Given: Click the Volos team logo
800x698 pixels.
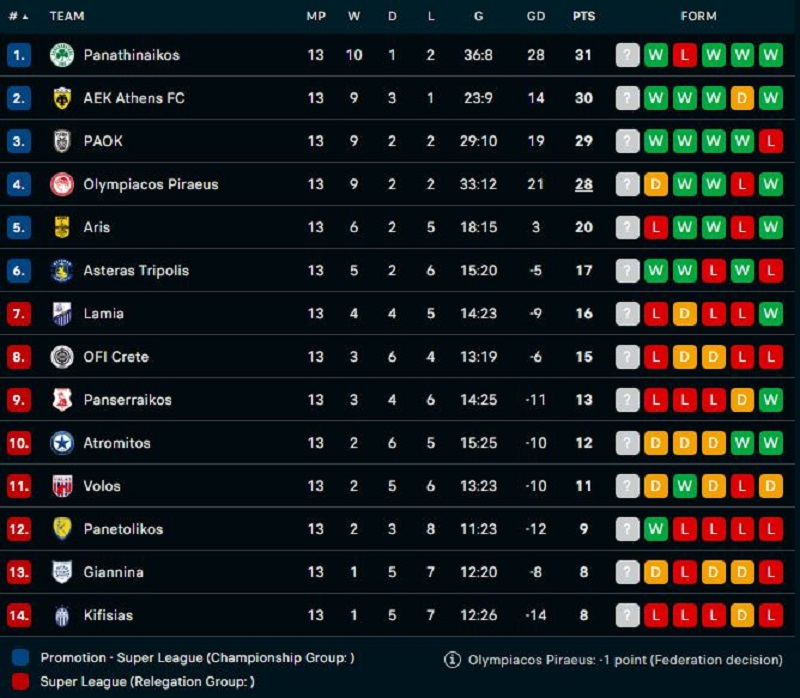Looking at the screenshot, I should (62, 486).
